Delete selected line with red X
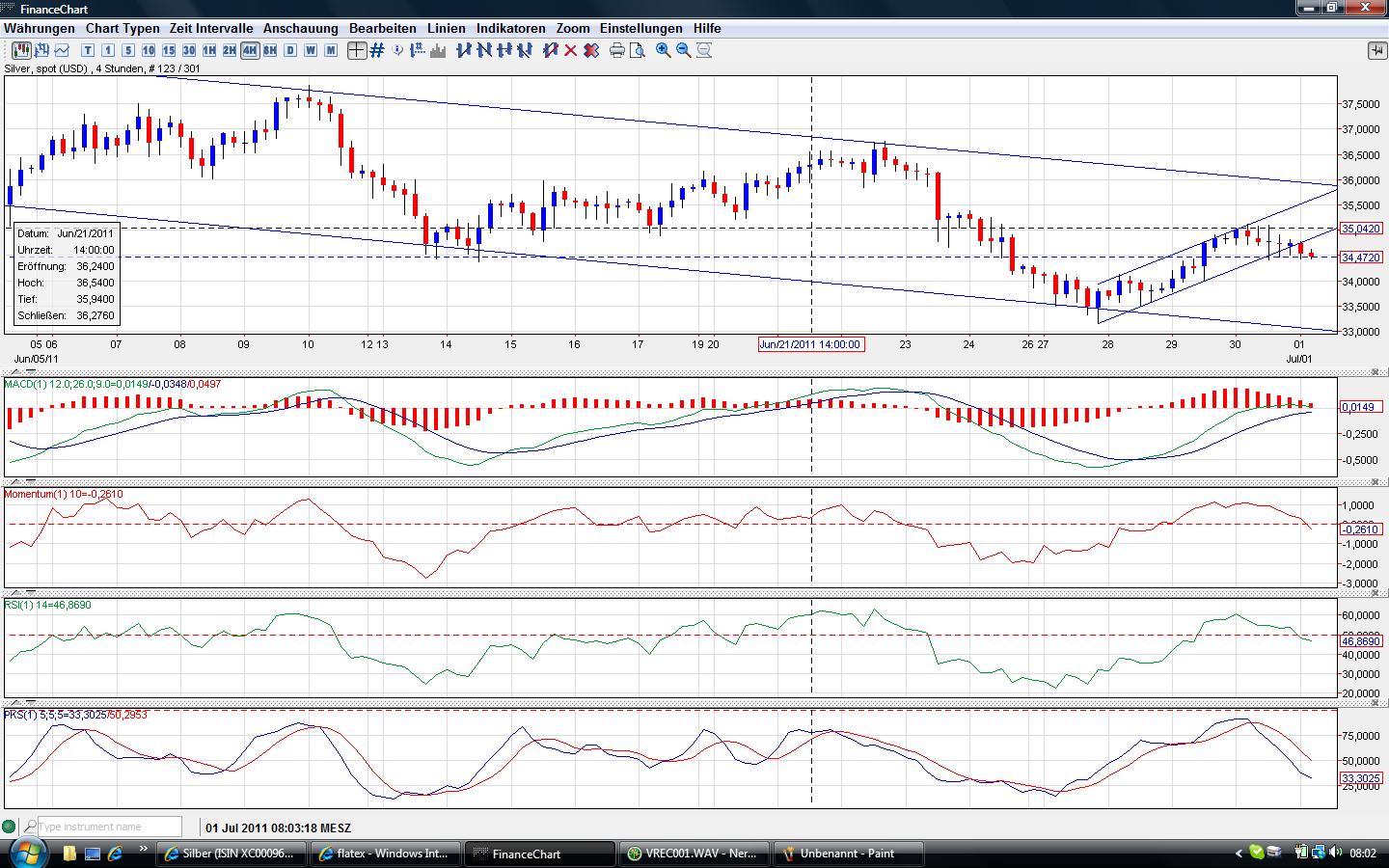Image resolution: width=1389 pixels, height=868 pixels. 570,50
